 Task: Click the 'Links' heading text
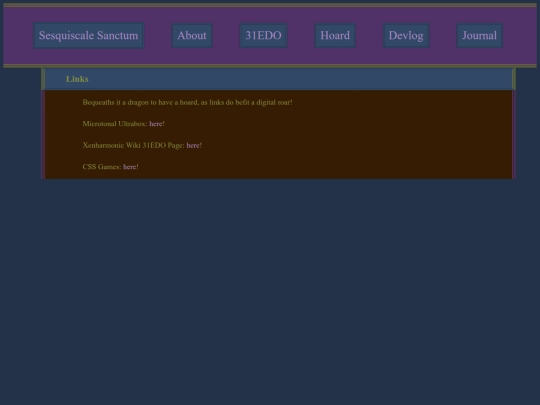[x=77, y=79]
